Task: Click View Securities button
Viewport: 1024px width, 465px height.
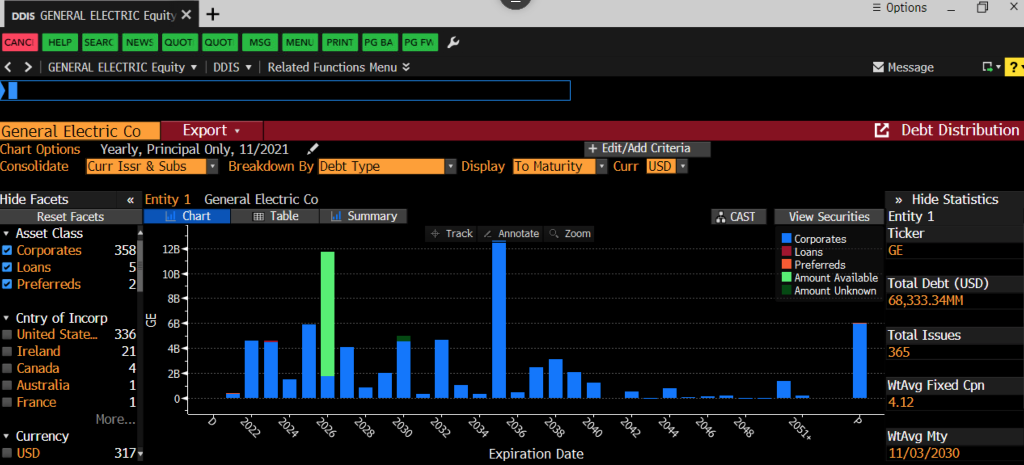Action: click(829, 217)
